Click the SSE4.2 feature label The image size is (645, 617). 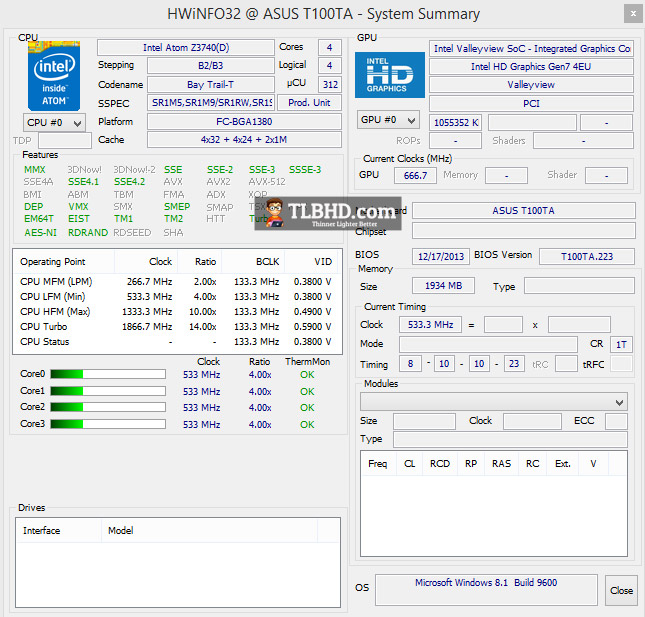[129, 181]
